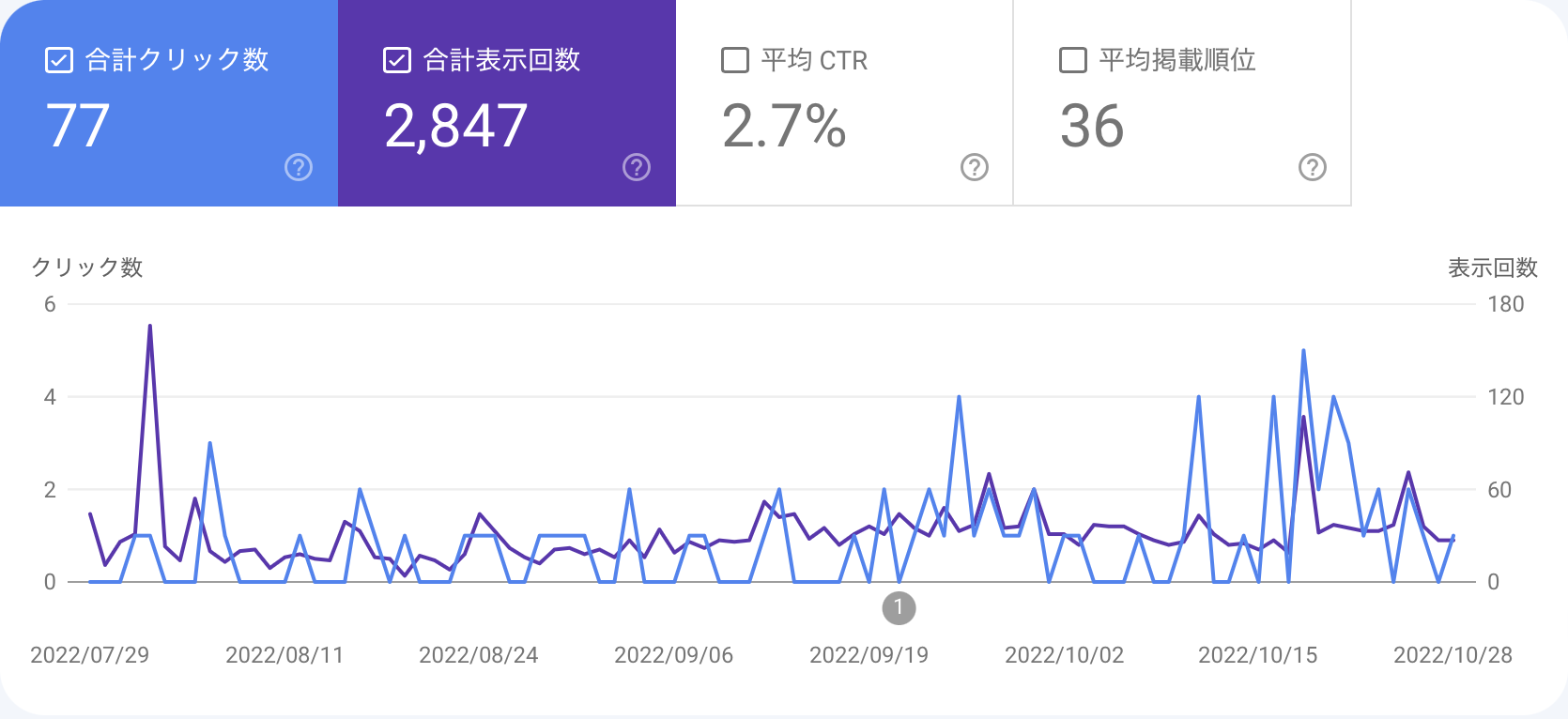Click the date label 2022/07/29
The width and height of the screenshot is (1568, 719).
click(x=90, y=655)
